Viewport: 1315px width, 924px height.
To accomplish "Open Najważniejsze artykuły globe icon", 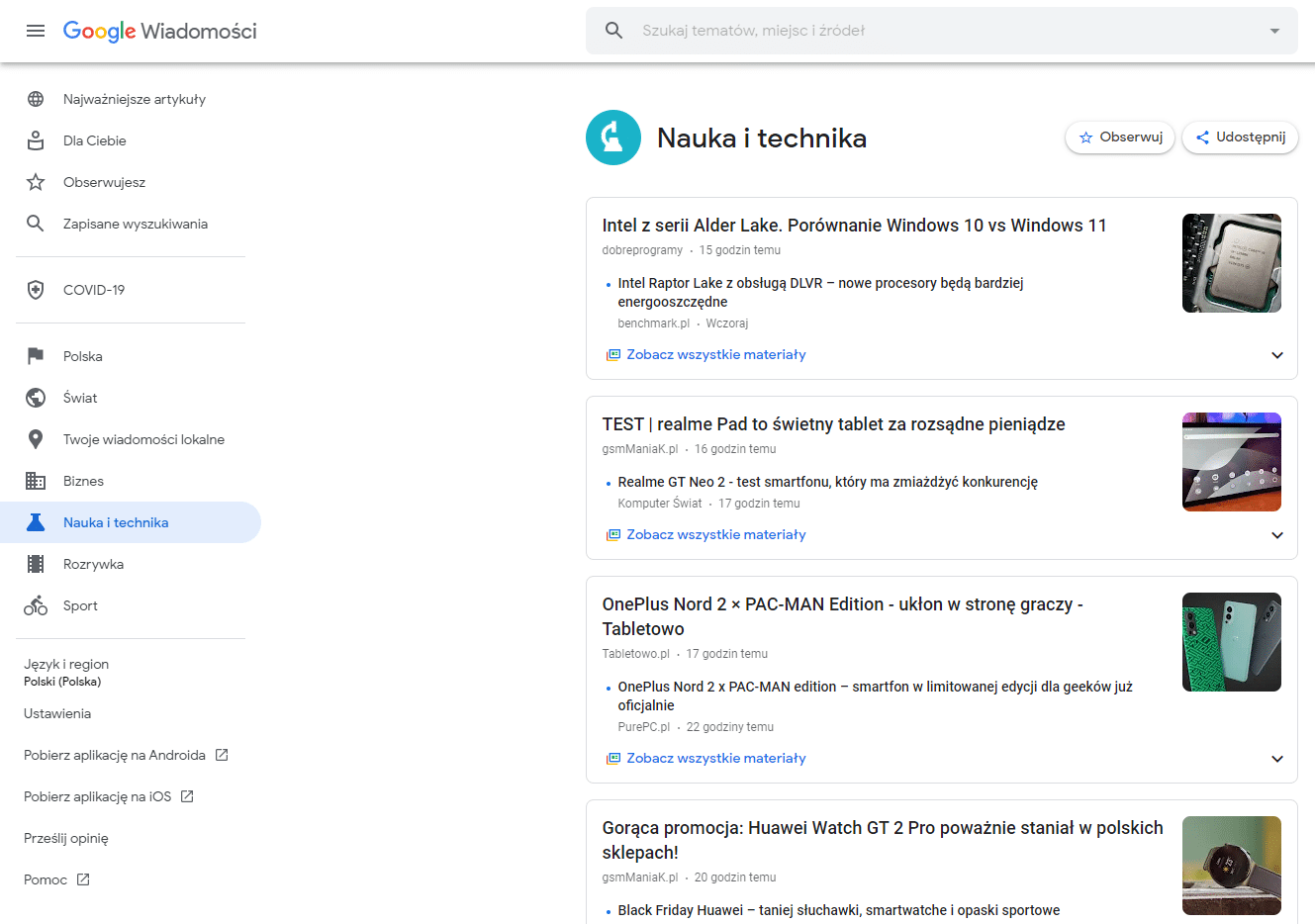I will (36, 99).
